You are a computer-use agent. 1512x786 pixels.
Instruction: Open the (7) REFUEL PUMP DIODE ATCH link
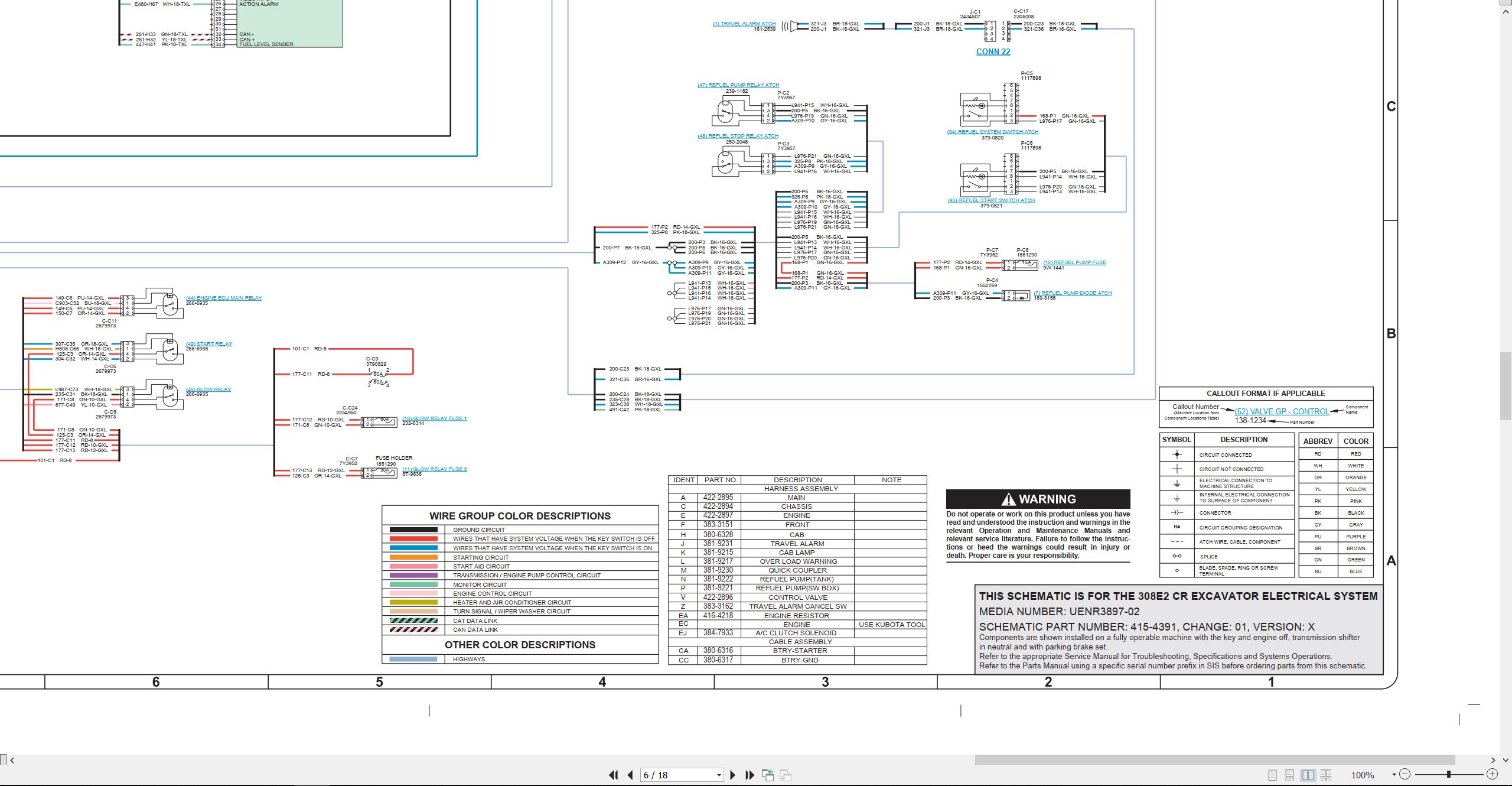point(1073,293)
